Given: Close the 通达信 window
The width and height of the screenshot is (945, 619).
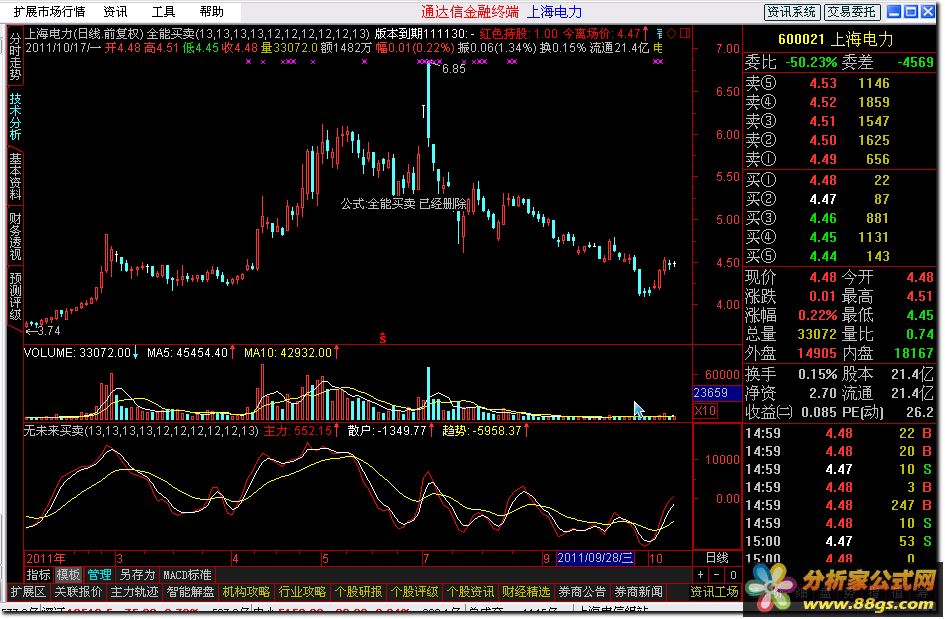Looking at the screenshot, I should (x=928, y=12).
